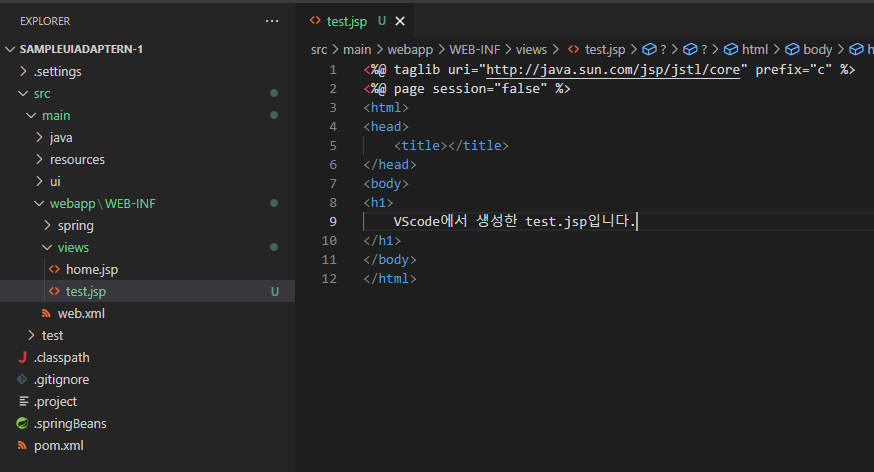Image resolution: width=874 pixels, height=472 pixels.
Task: Click main in the breadcrumb path
Action: pos(357,50)
